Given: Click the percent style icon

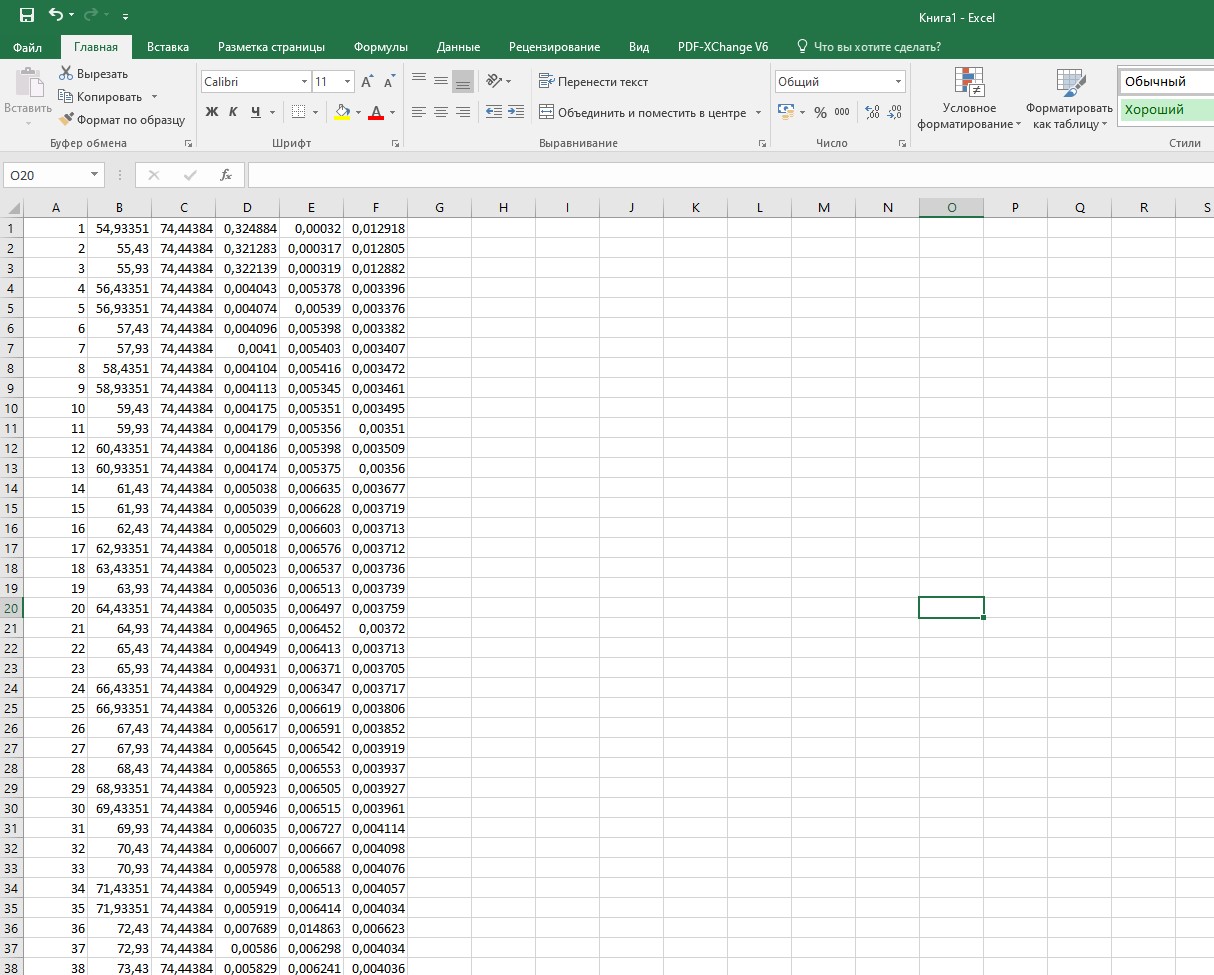Looking at the screenshot, I should point(820,112).
